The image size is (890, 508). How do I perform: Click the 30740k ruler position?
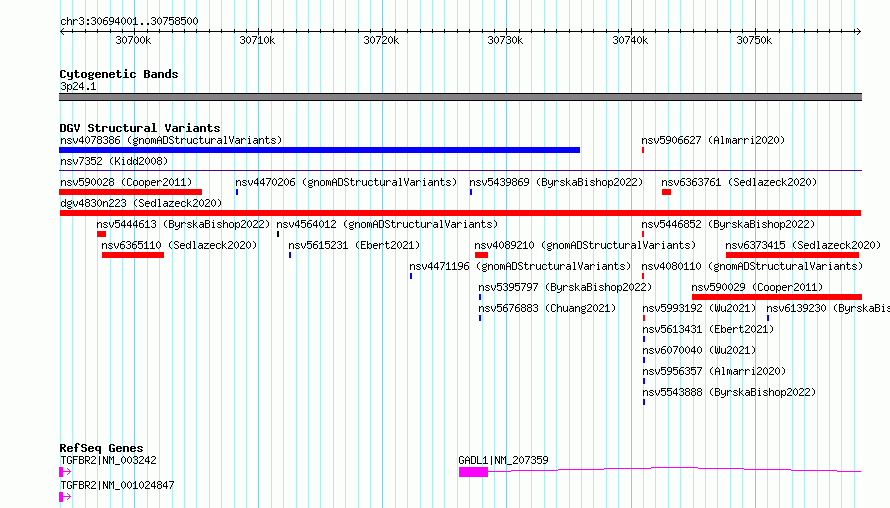click(x=630, y=40)
